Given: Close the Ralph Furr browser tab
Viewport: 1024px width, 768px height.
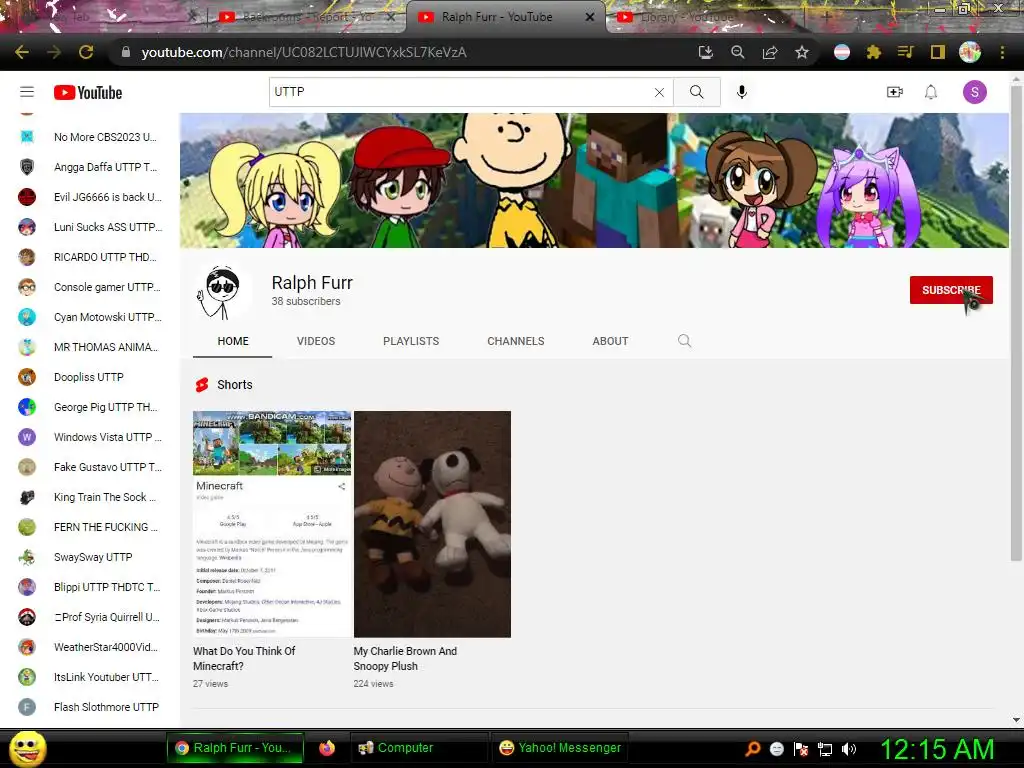Looking at the screenshot, I should (x=590, y=17).
